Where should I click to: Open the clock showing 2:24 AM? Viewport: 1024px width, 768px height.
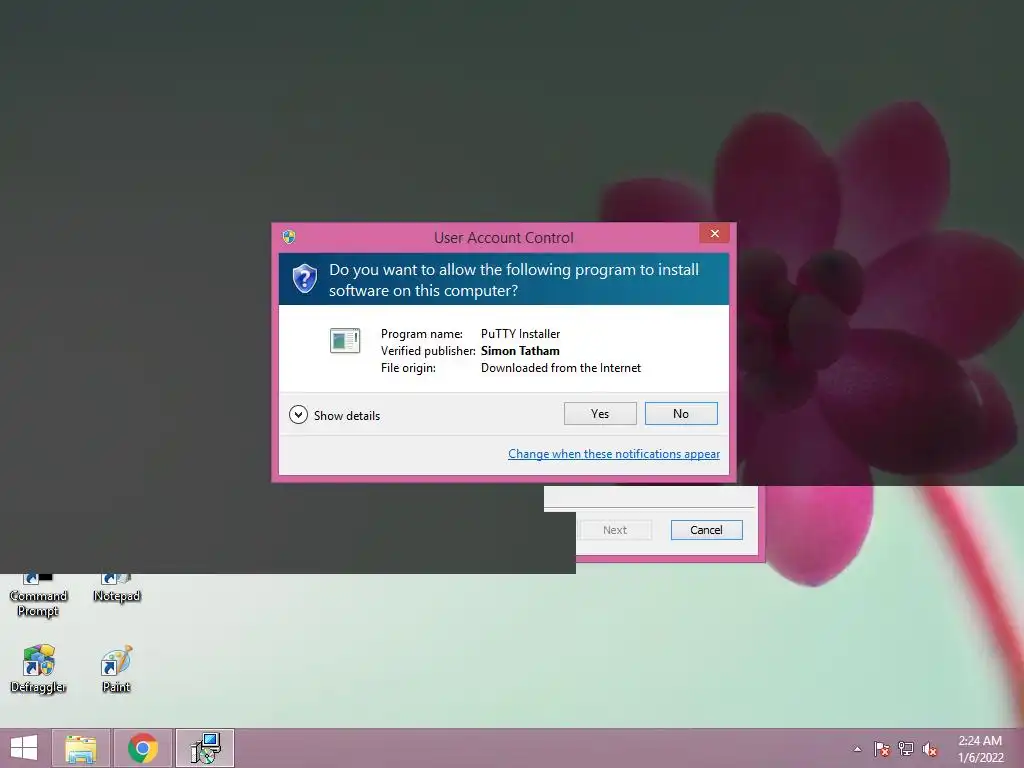[980, 749]
